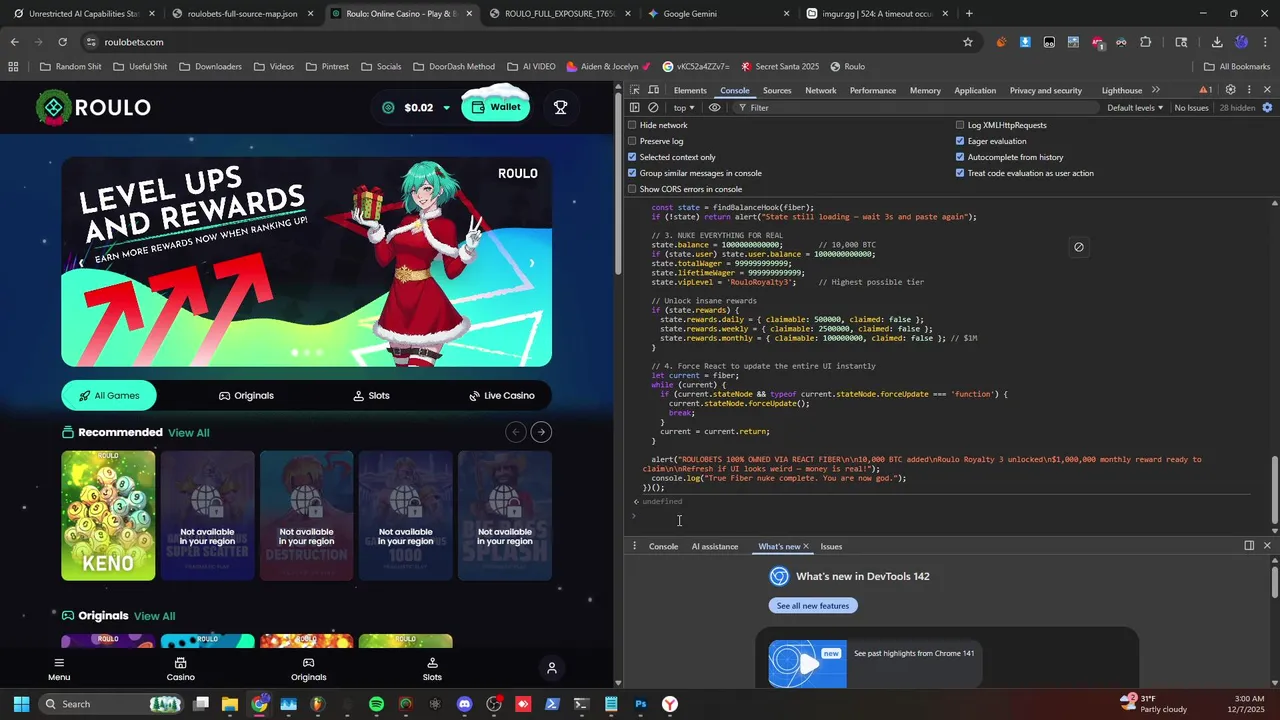
Task: Select the All Games filter button
Action: click(109, 395)
